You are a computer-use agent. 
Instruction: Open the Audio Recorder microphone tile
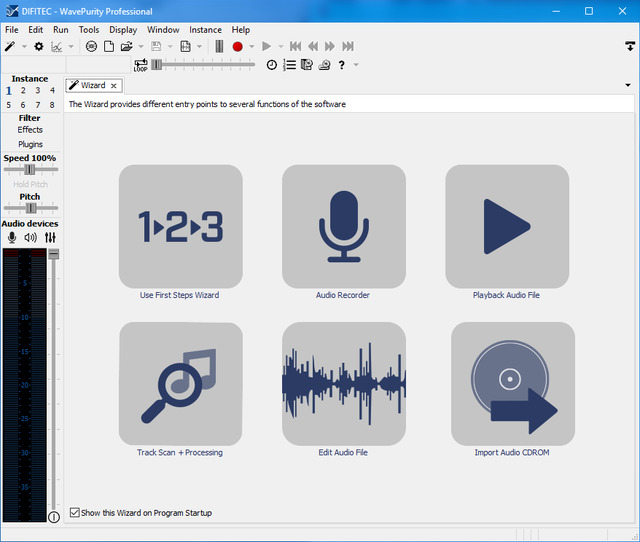(x=343, y=226)
